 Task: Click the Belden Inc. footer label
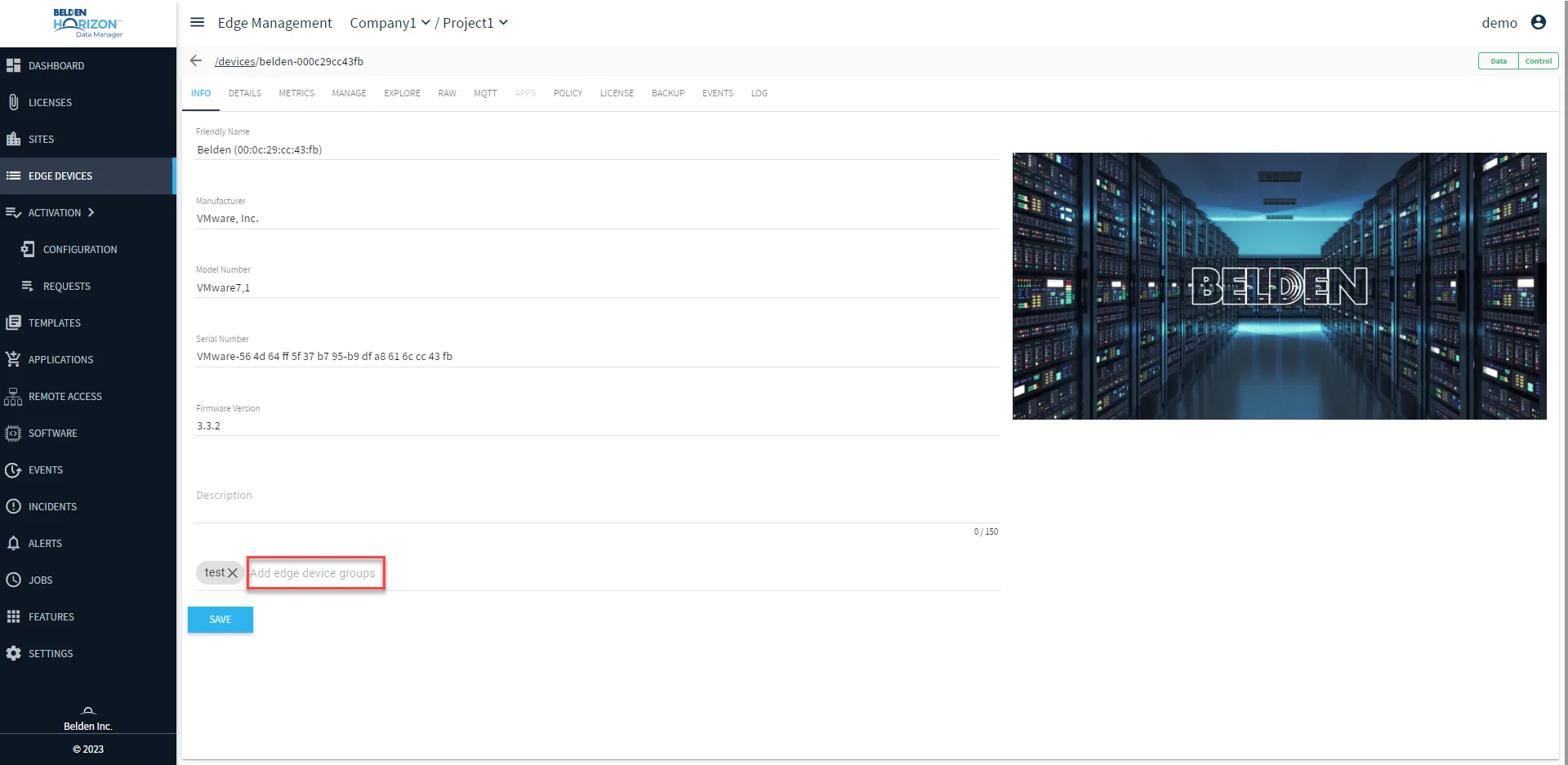(88, 726)
